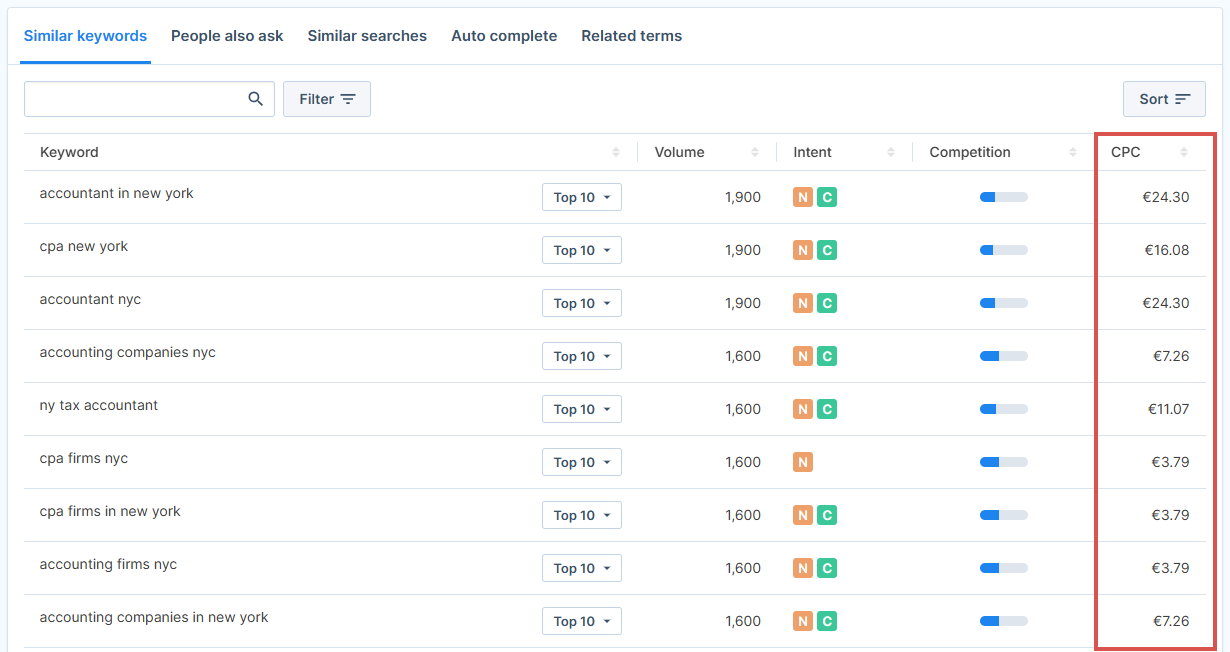Click the N intent badge for accountant in new york

(x=803, y=197)
